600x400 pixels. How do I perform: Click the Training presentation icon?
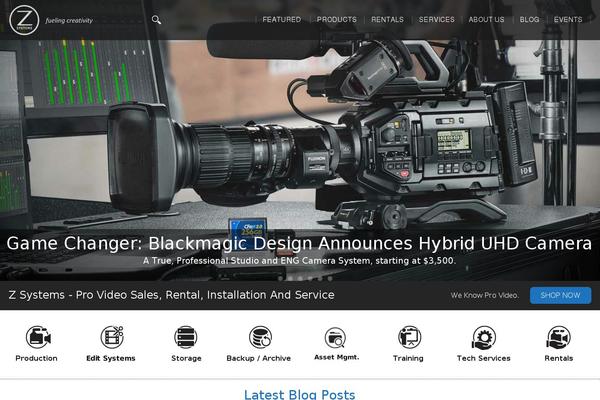coord(409,337)
